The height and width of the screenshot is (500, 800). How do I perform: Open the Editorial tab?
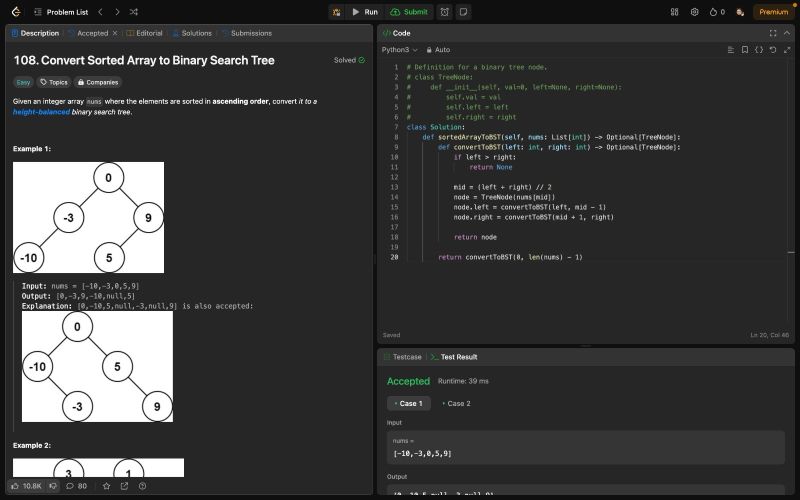pyautogui.click(x=144, y=33)
